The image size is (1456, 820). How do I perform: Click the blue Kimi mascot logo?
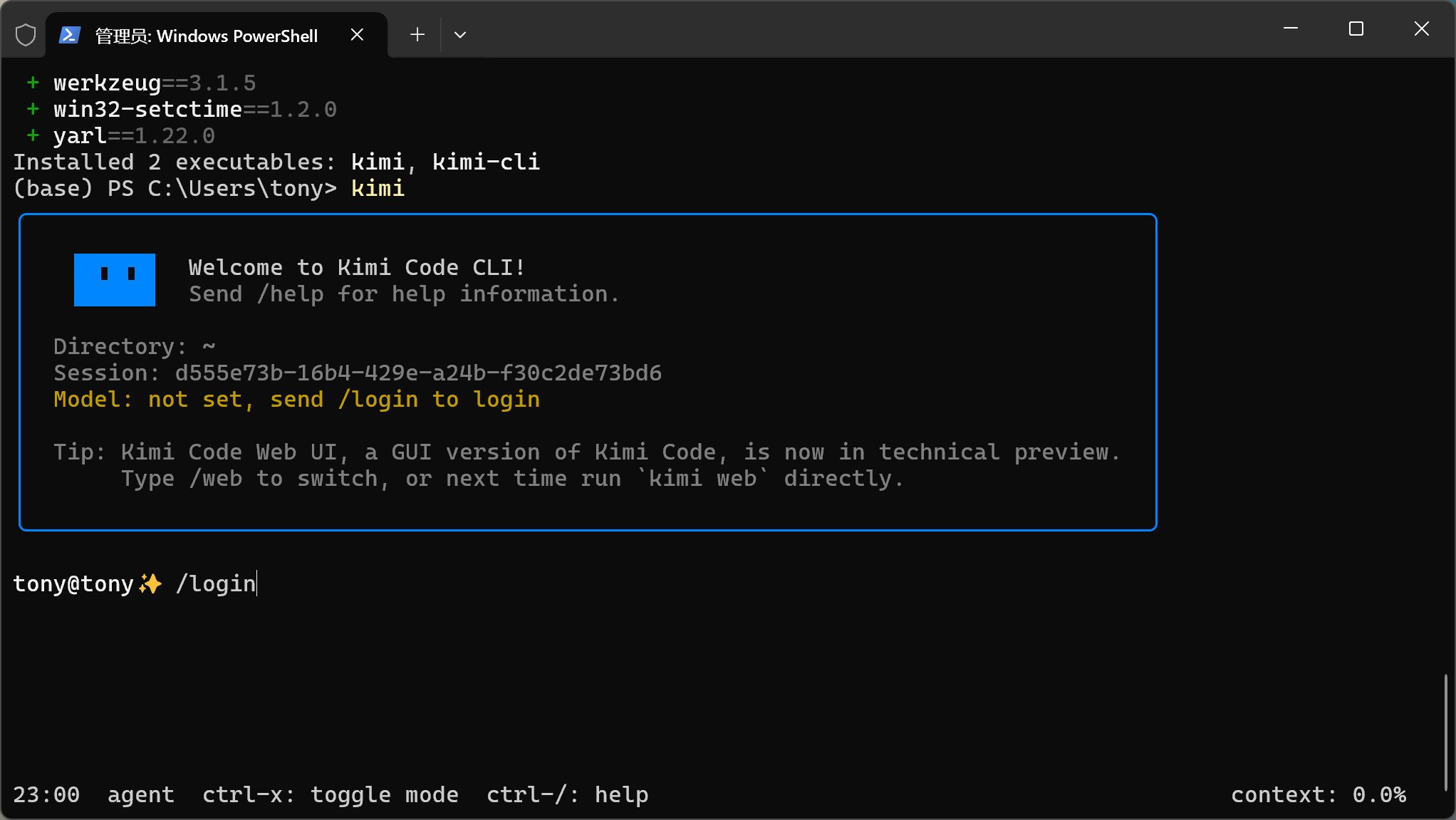[115, 280]
